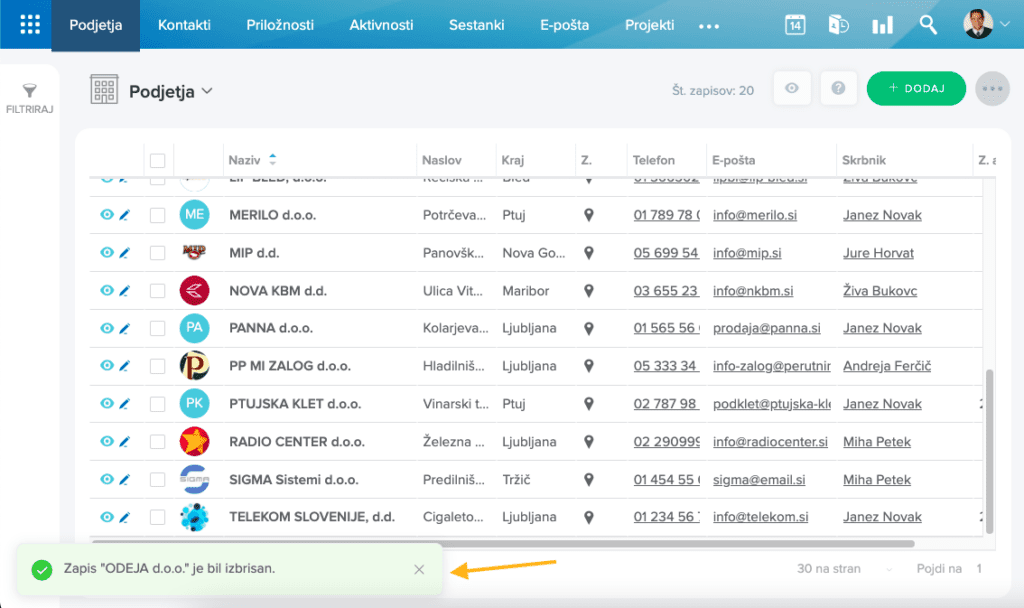Viewport: 1024px width, 608px height.
Task: Switch to the E-pošta tab
Action: tap(564, 25)
